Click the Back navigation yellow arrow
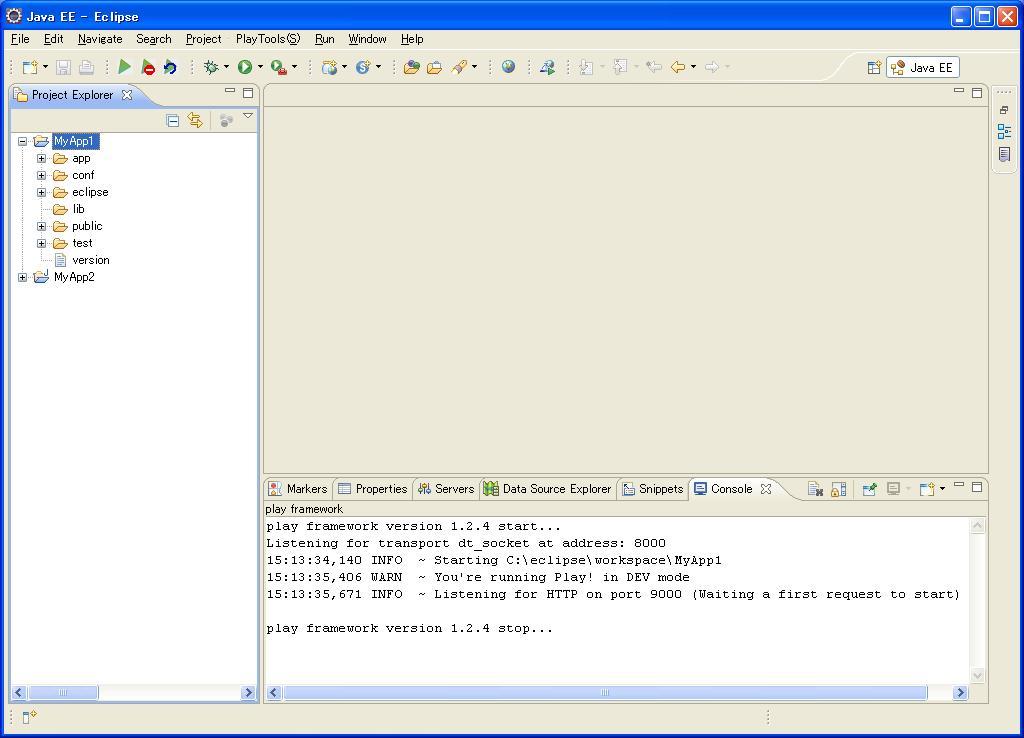 click(x=678, y=67)
